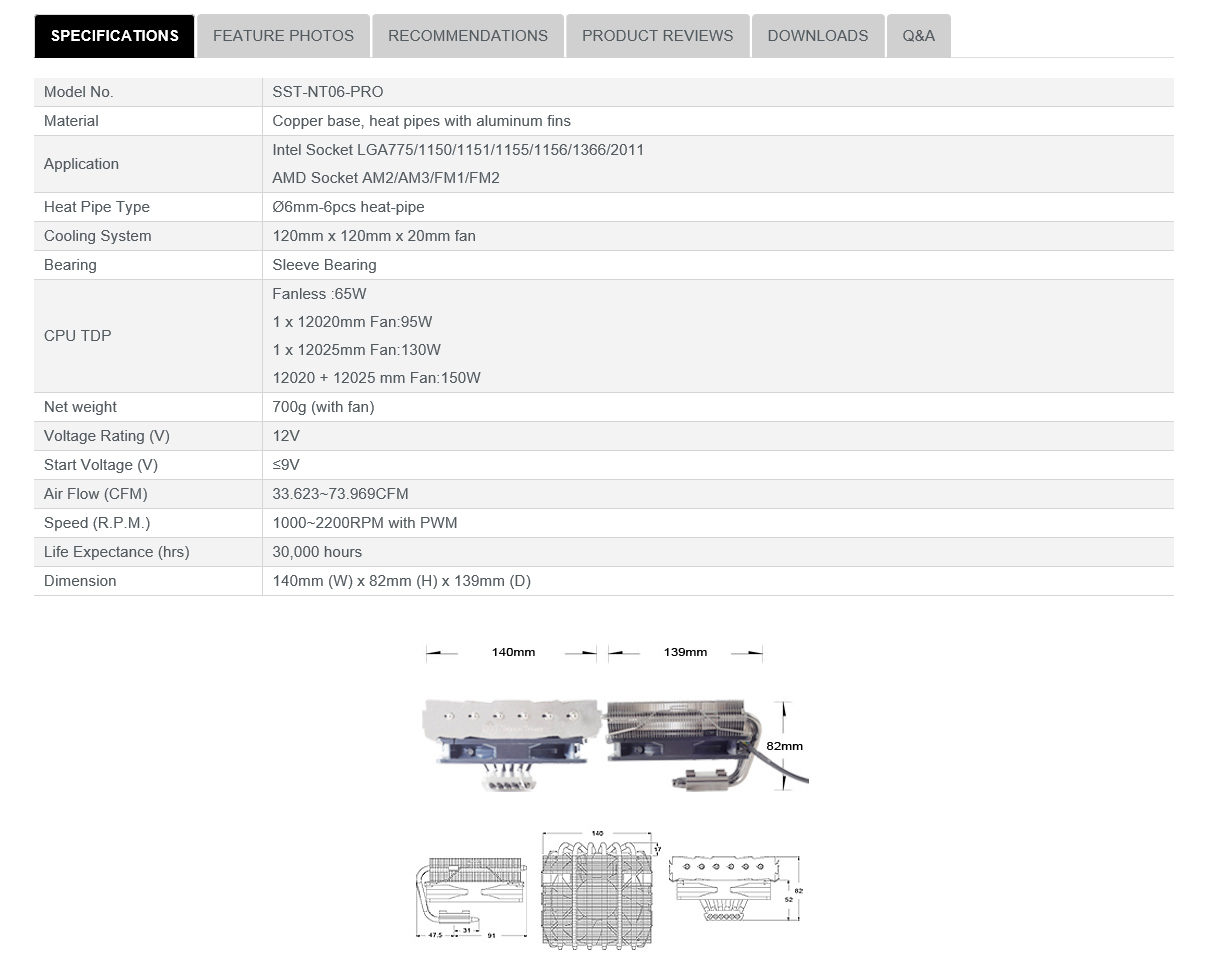Viewport: 1205px width, 965px height.
Task: Select the Downloads tab
Action: point(817,36)
